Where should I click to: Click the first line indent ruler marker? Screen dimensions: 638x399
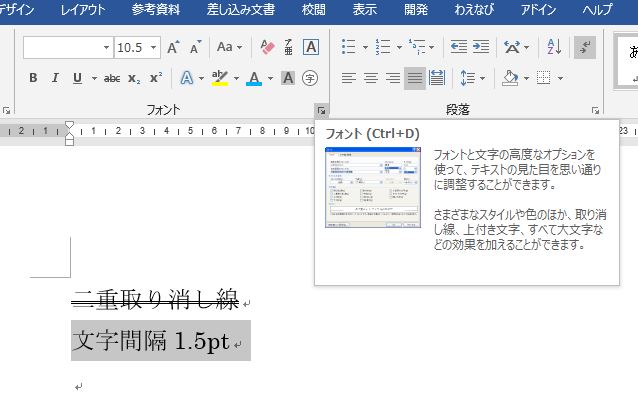tap(70, 125)
